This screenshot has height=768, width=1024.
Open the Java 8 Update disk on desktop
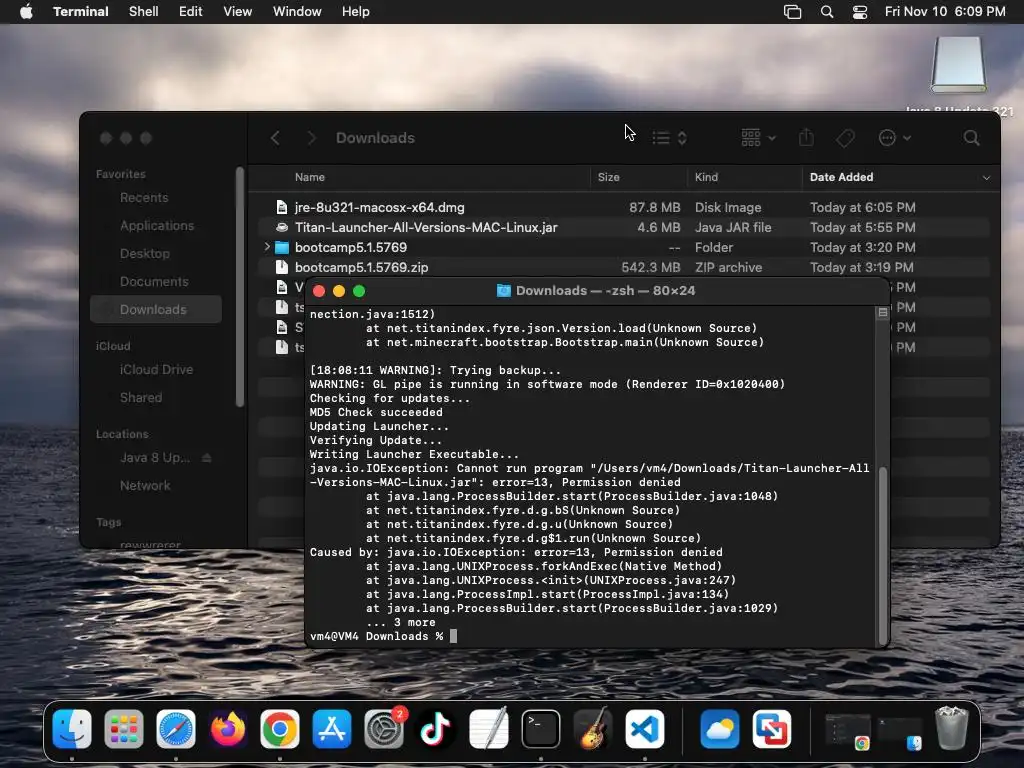[958, 65]
